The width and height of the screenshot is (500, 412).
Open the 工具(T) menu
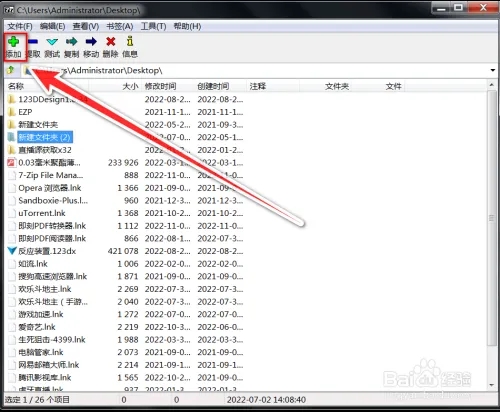pos(153,26)
